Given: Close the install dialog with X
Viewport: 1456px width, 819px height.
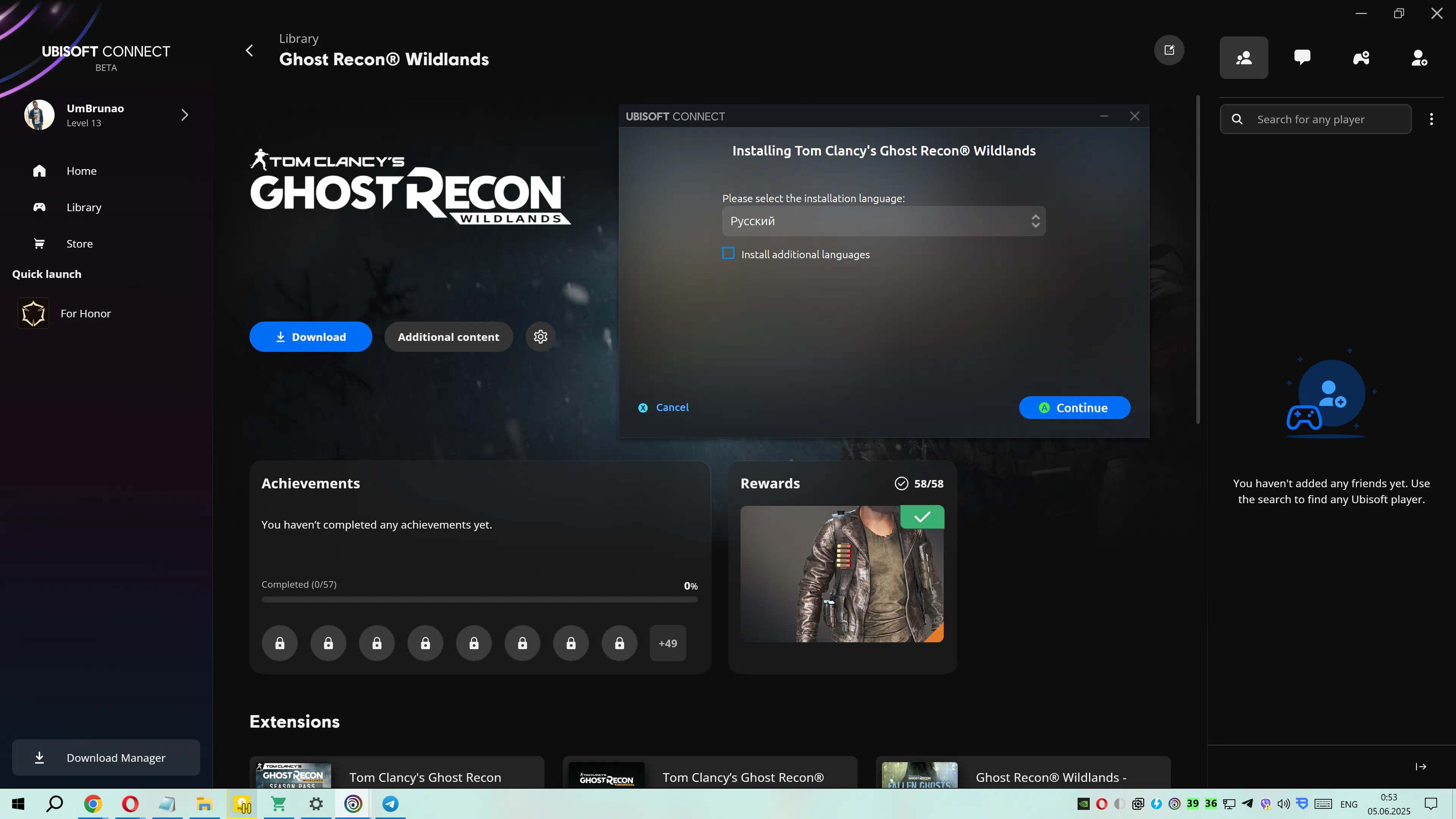Looking at the screenshot, I should pos(1134,116).
